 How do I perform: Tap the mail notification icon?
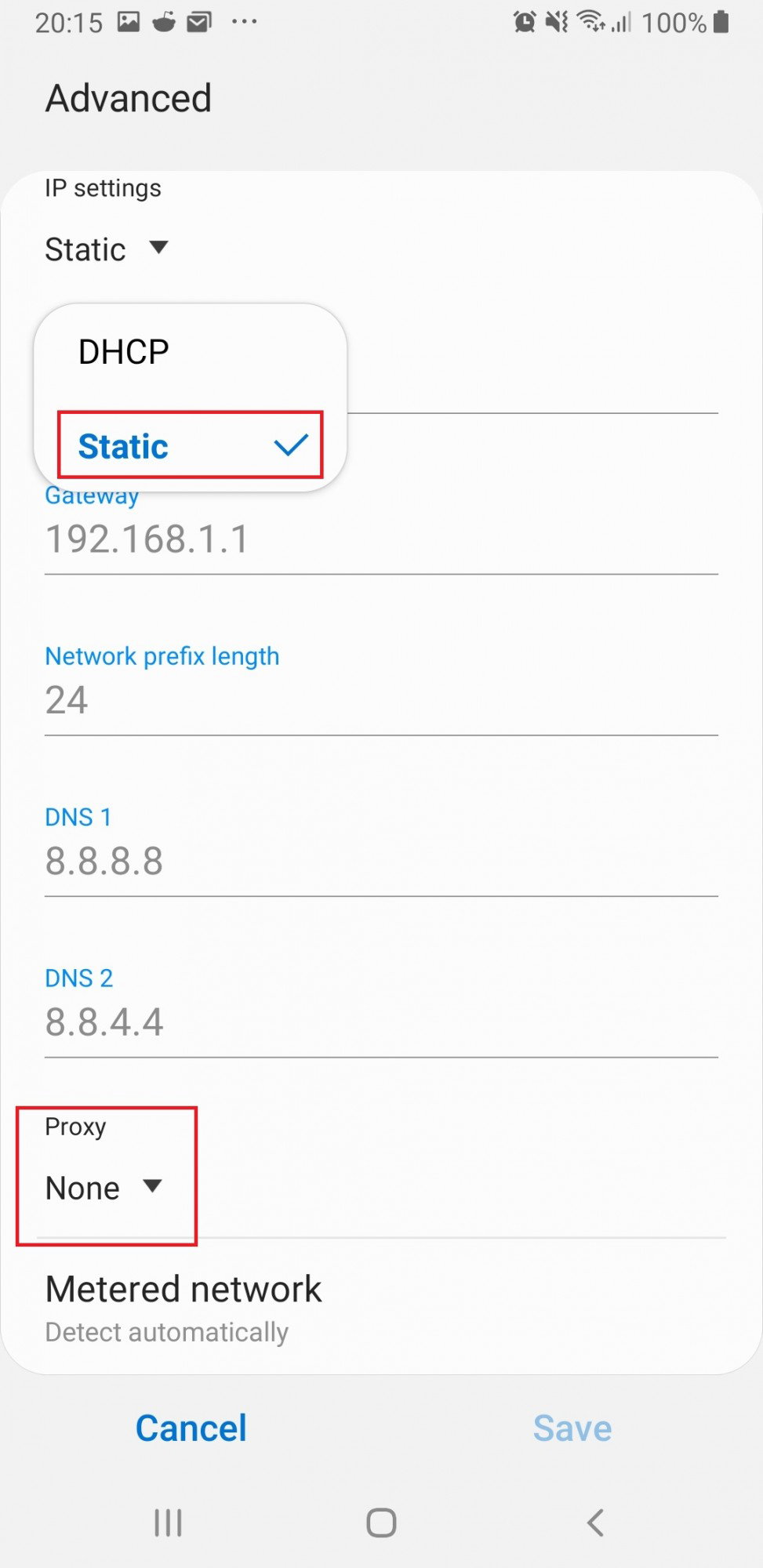tap(199, 22)
